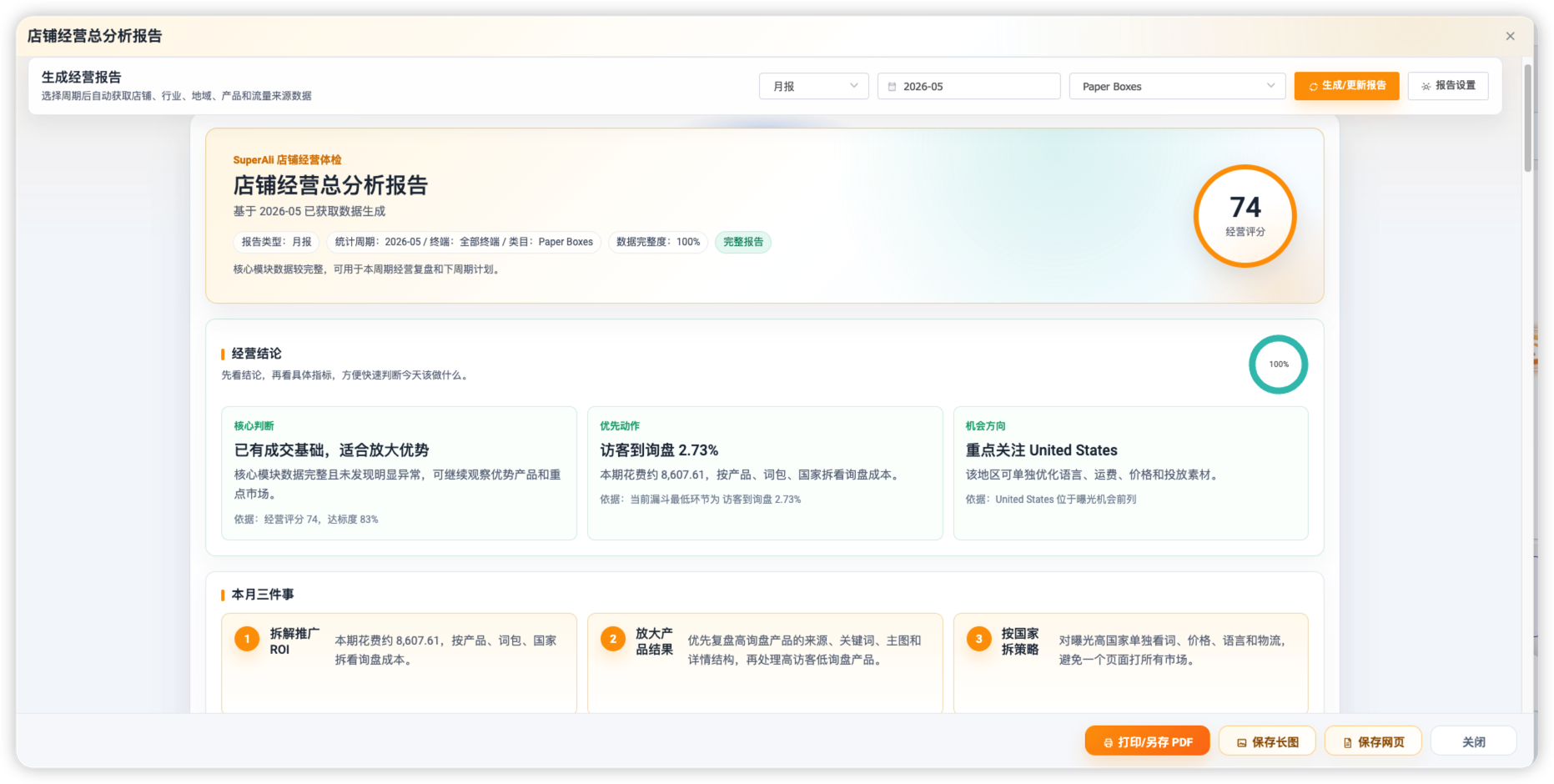Click the 完整报告 green tag
This screenshot has height=784, width=1554.
pyautogui.click(x=742, y=242)
